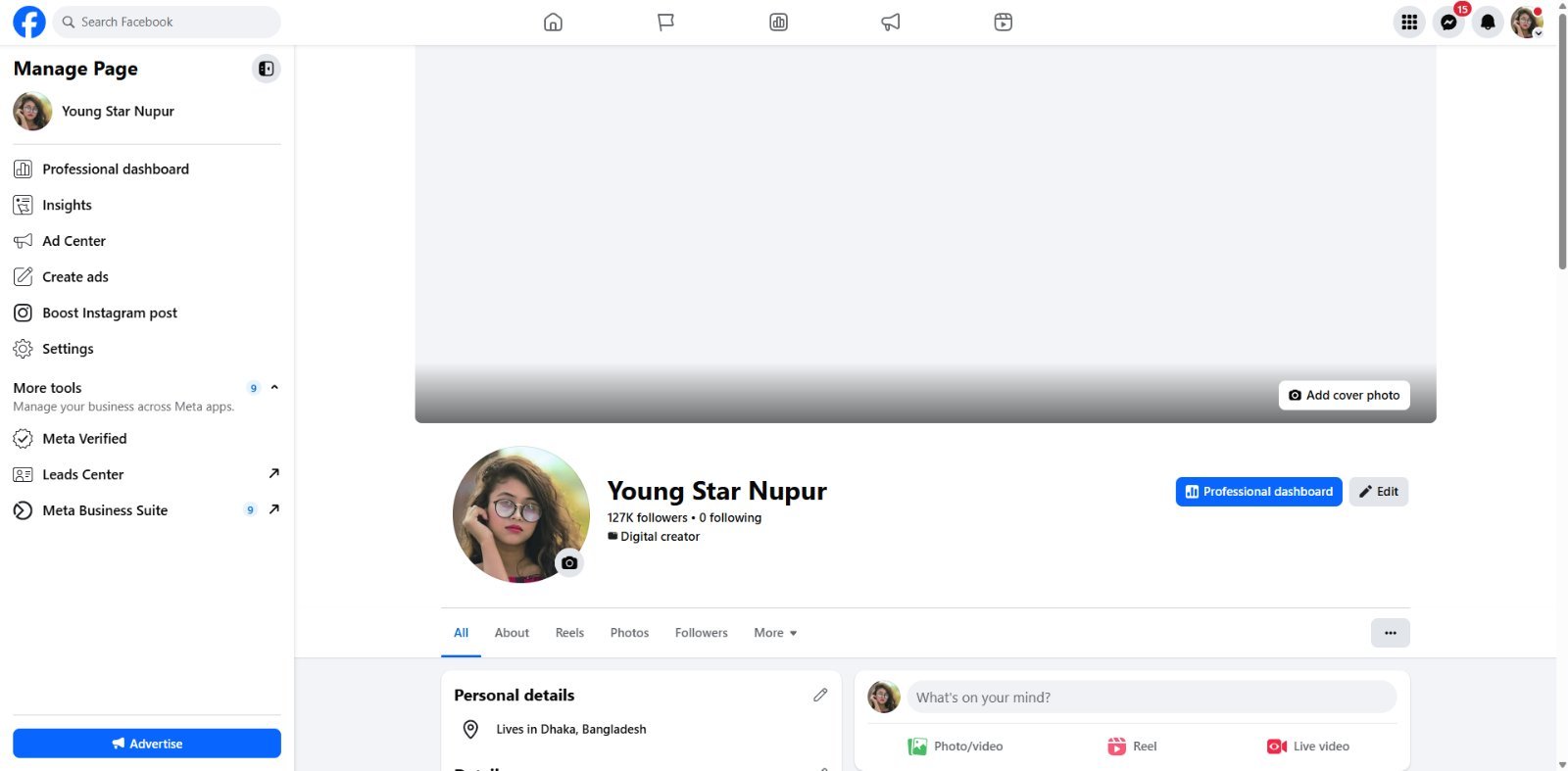Screen dimensions: 1568x771
Task: Click Lives in Dhaka, Bangladesh text
Action: (x=571, y=729)
